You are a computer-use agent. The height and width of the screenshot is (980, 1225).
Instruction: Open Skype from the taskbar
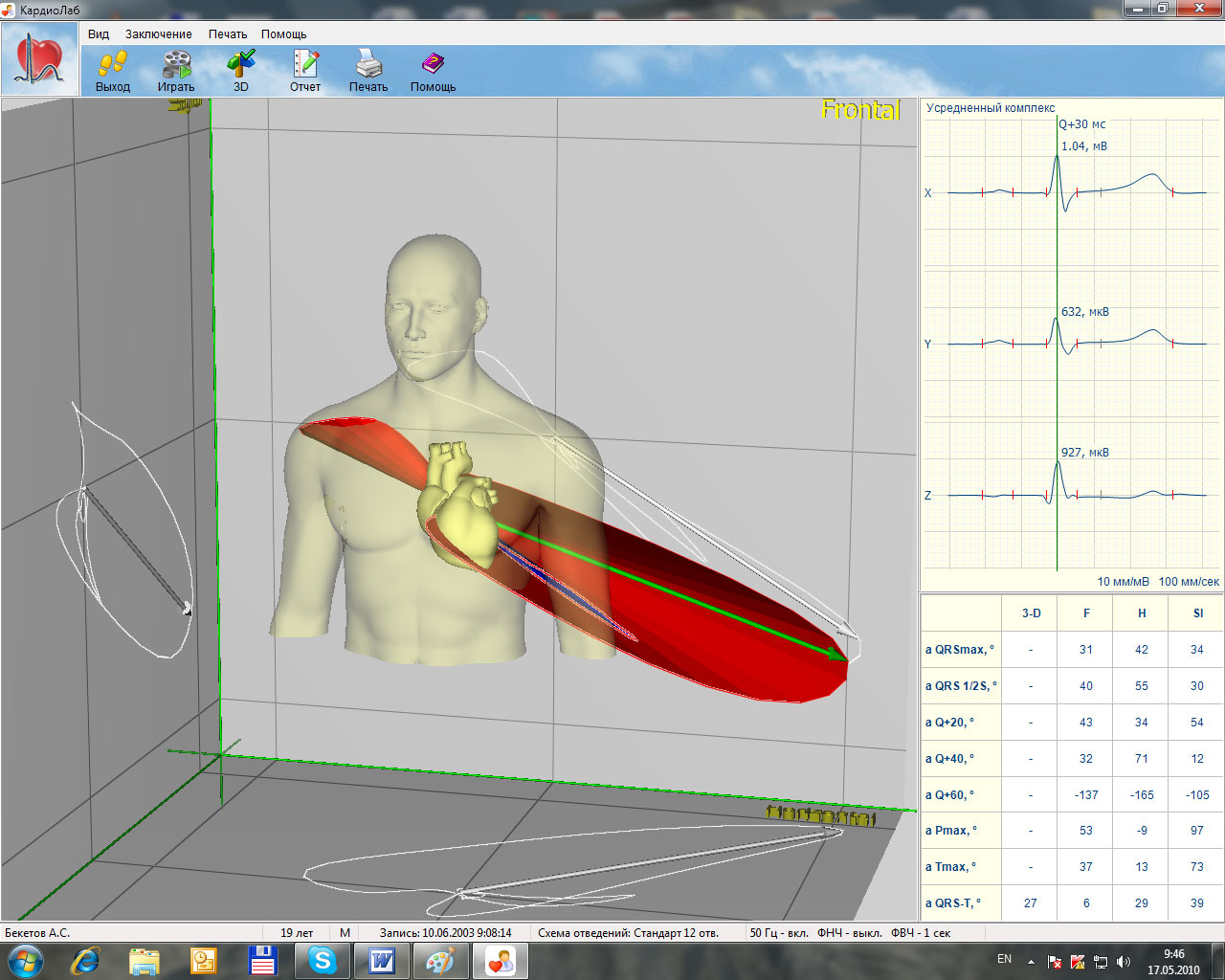323,960
